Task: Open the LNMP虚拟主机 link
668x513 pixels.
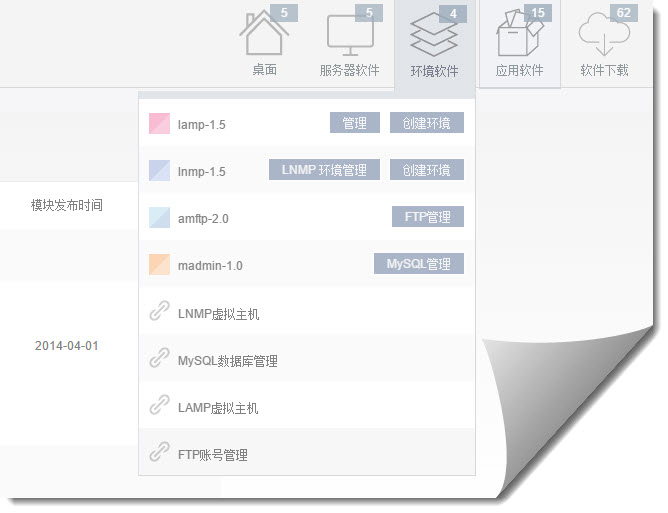Action: click(x=218, y=314)
